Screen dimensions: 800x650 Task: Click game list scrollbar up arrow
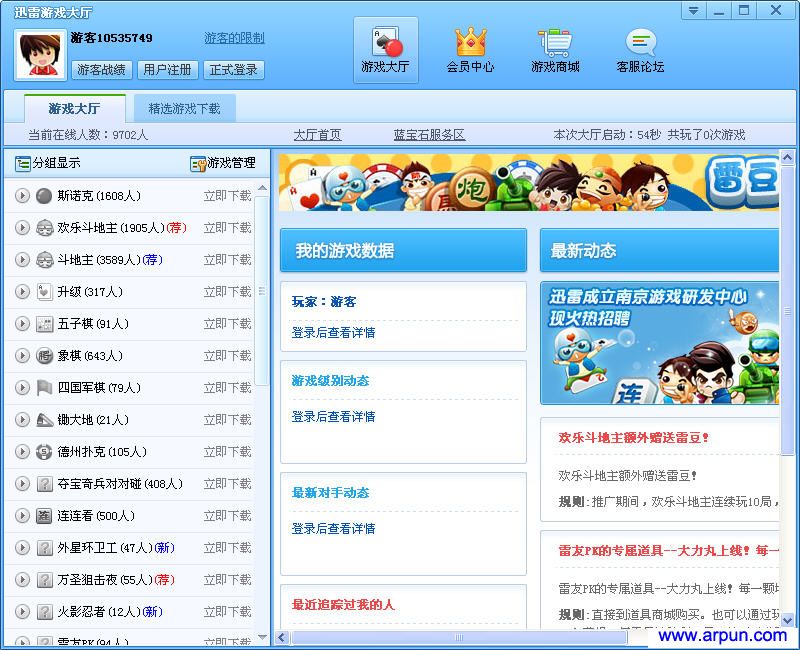pyautogui.click(x=262, y=188)
